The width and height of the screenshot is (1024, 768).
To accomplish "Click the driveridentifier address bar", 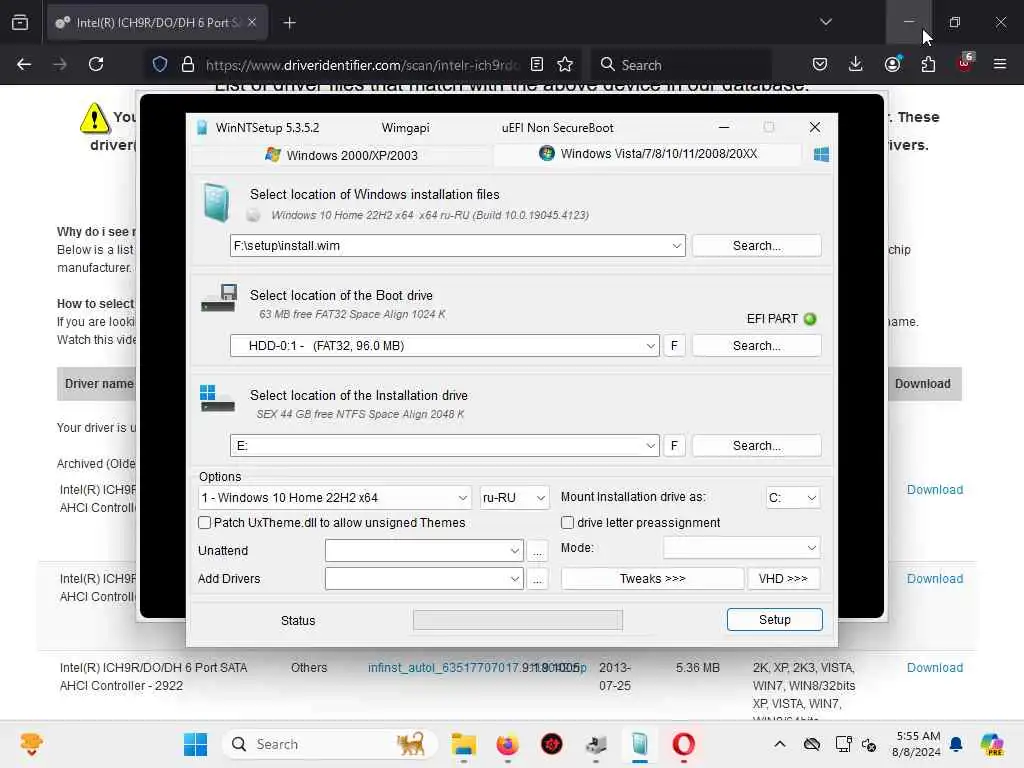I will pos(362,65).
